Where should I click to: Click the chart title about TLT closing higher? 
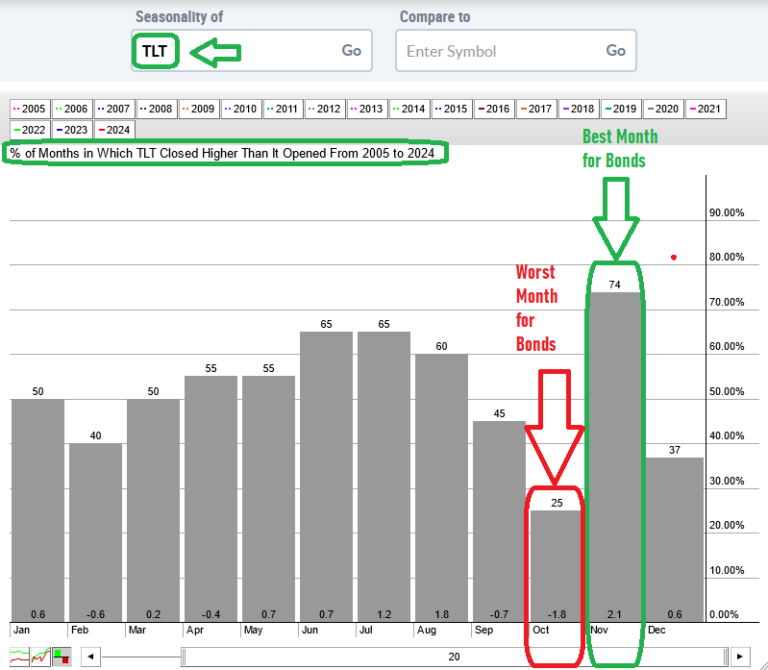[222, 153]
